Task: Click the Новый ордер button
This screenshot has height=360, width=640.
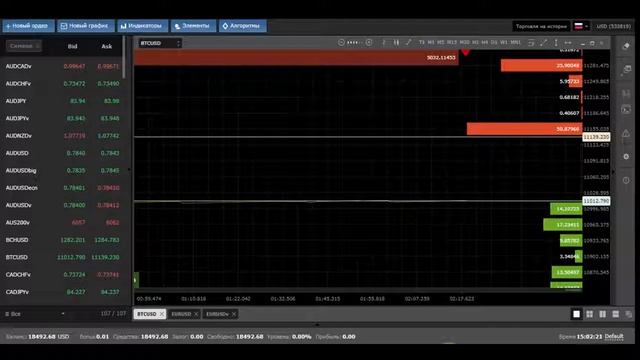Action: tap(28, 26)
